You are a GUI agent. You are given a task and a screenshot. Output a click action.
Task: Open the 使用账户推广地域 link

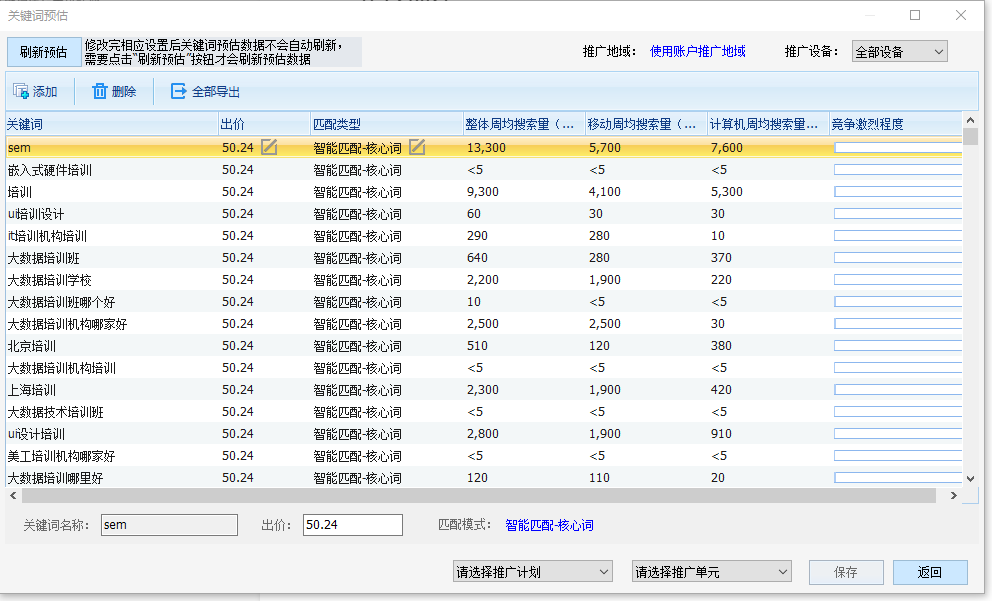click(697, 52)
